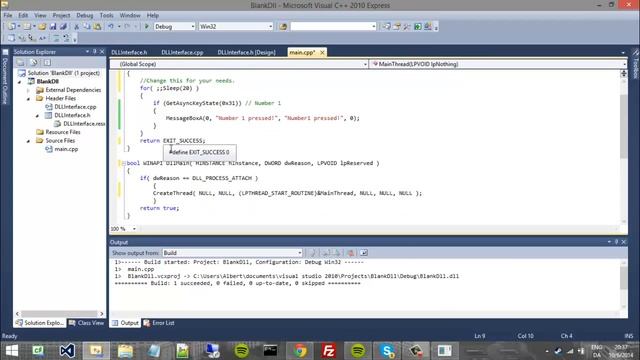Toggle word wrap in the Output window

tap(364, 253)
